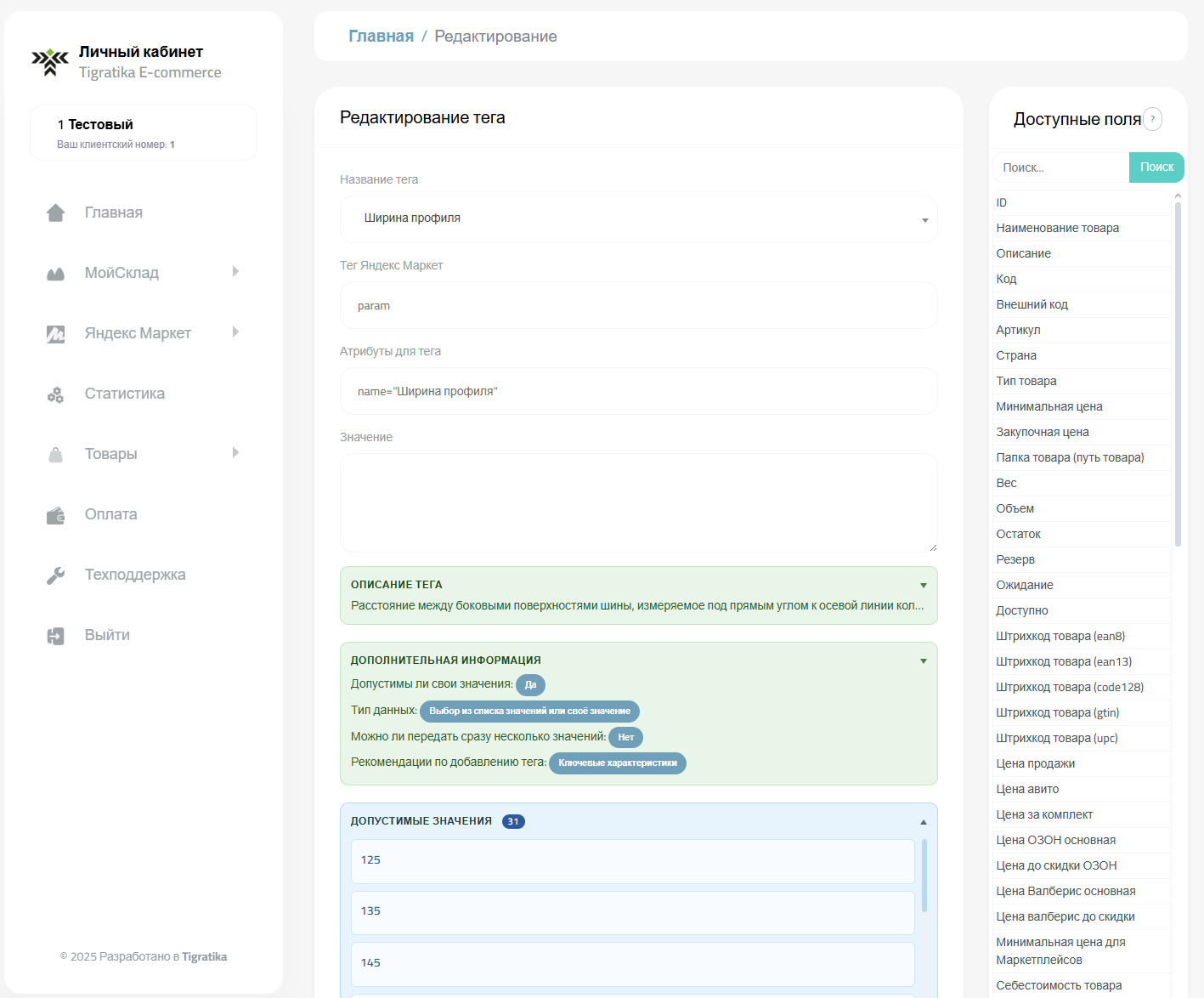Image resolution: width=1204 pixels, height=998 pixels.
Task: Collapse the Допустимые значения list
Action: 923,822
